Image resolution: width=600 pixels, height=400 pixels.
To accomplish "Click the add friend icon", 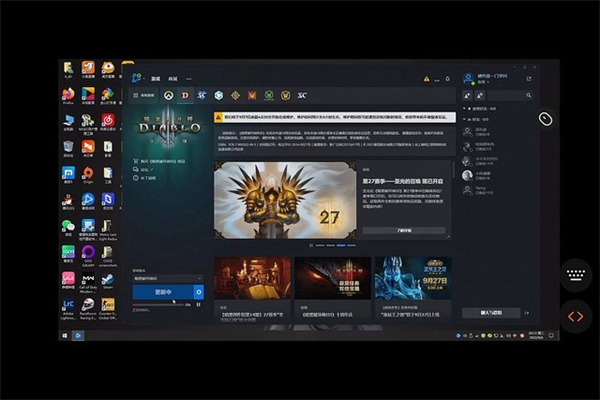I will [x=467, y=96].
